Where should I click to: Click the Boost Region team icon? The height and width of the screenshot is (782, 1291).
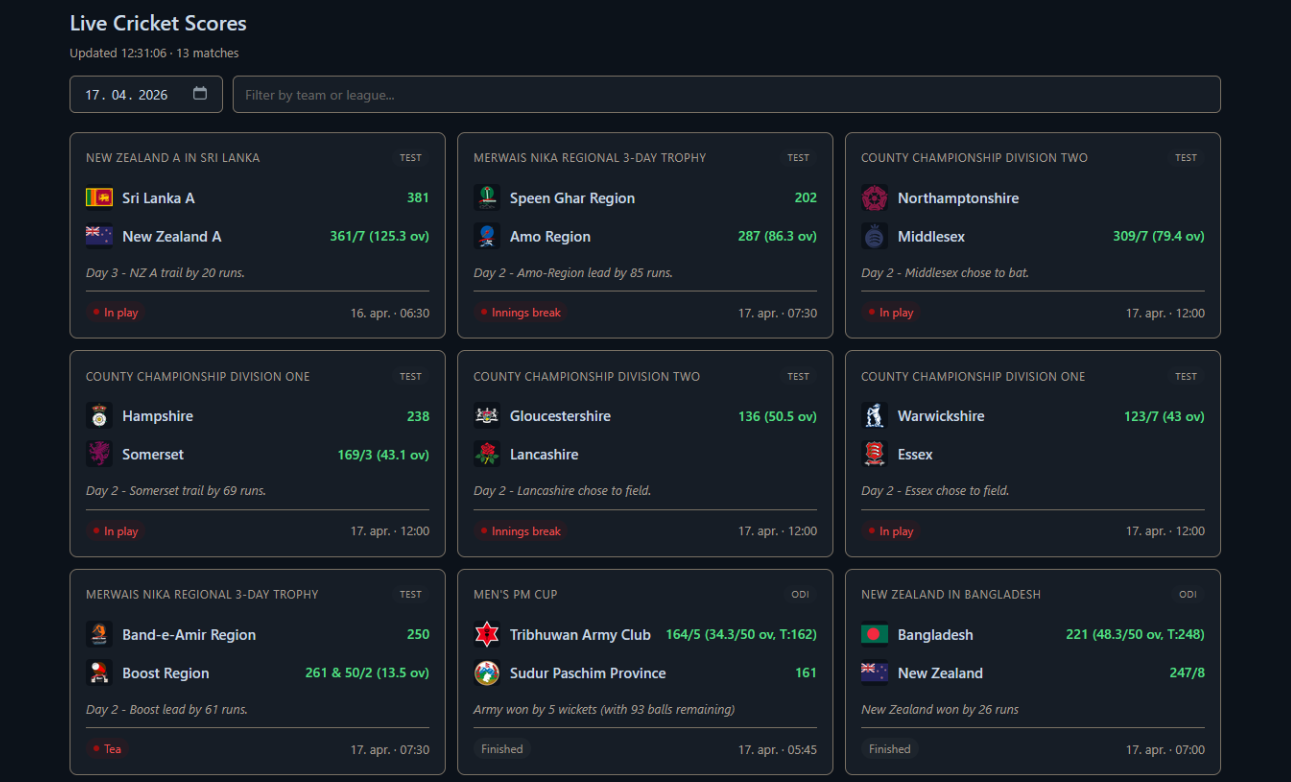99,673
